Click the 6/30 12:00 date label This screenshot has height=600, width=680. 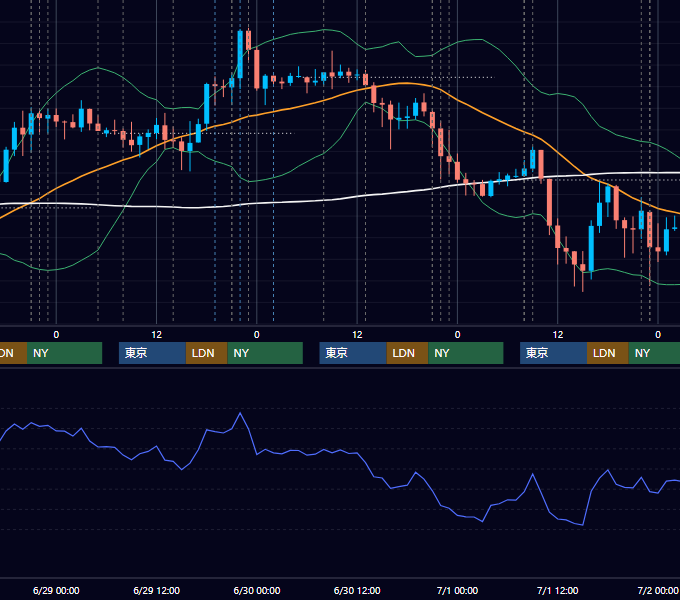point(357,590)
